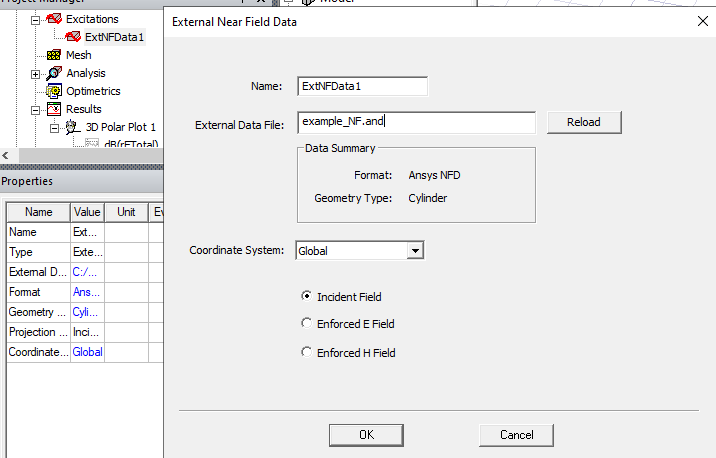Select the Optimetrics tree item label
Image resolution: width=716 pixels, height=458 pixels.
(93, 91)
